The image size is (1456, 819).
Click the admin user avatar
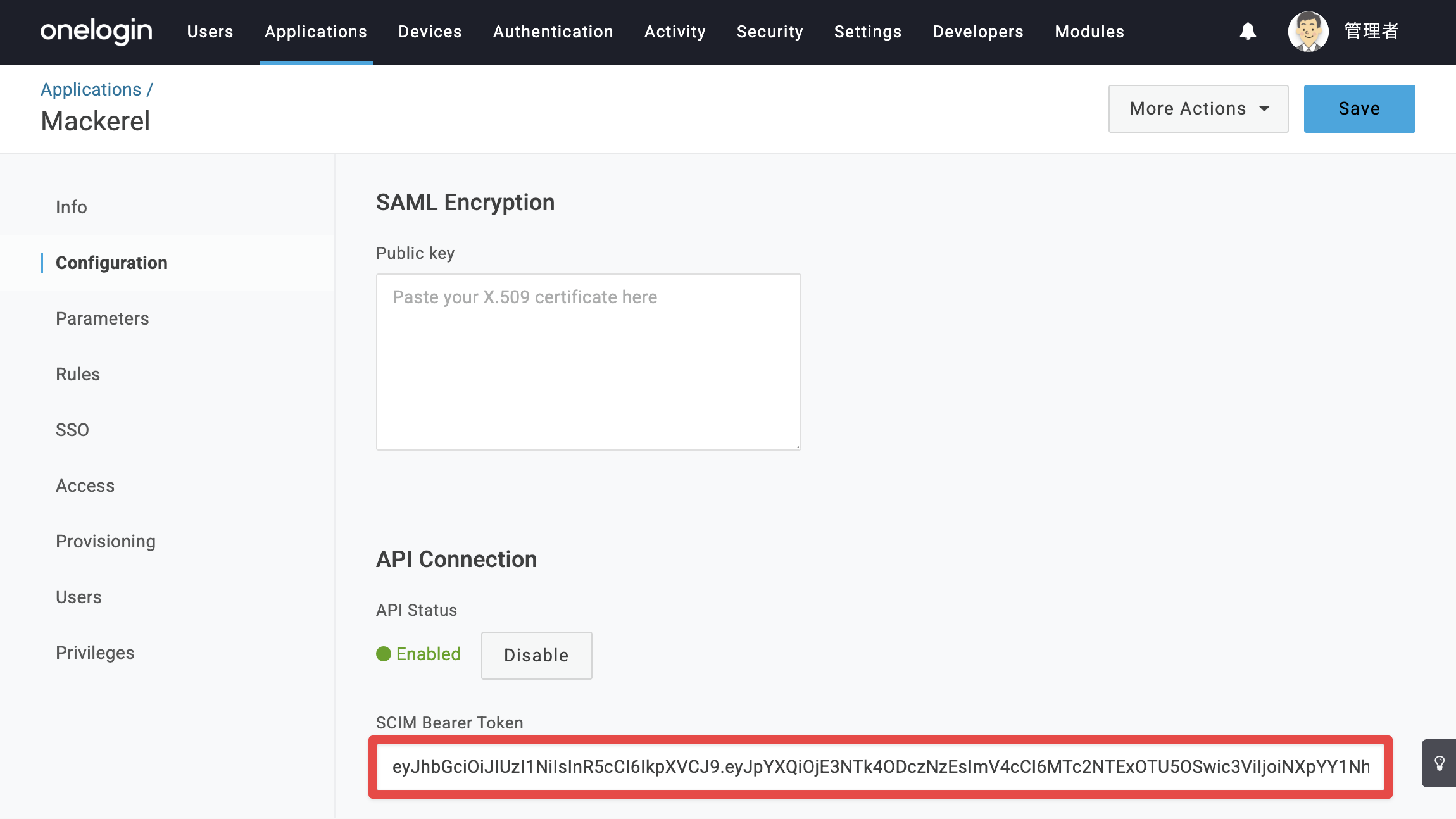tap(1308, 31)
